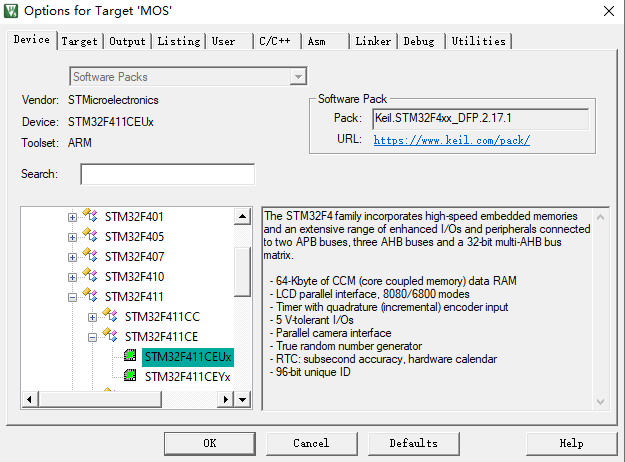This screenshot has height=462, width=625.
Task: Select the Device tab
Action: [31, 40]
